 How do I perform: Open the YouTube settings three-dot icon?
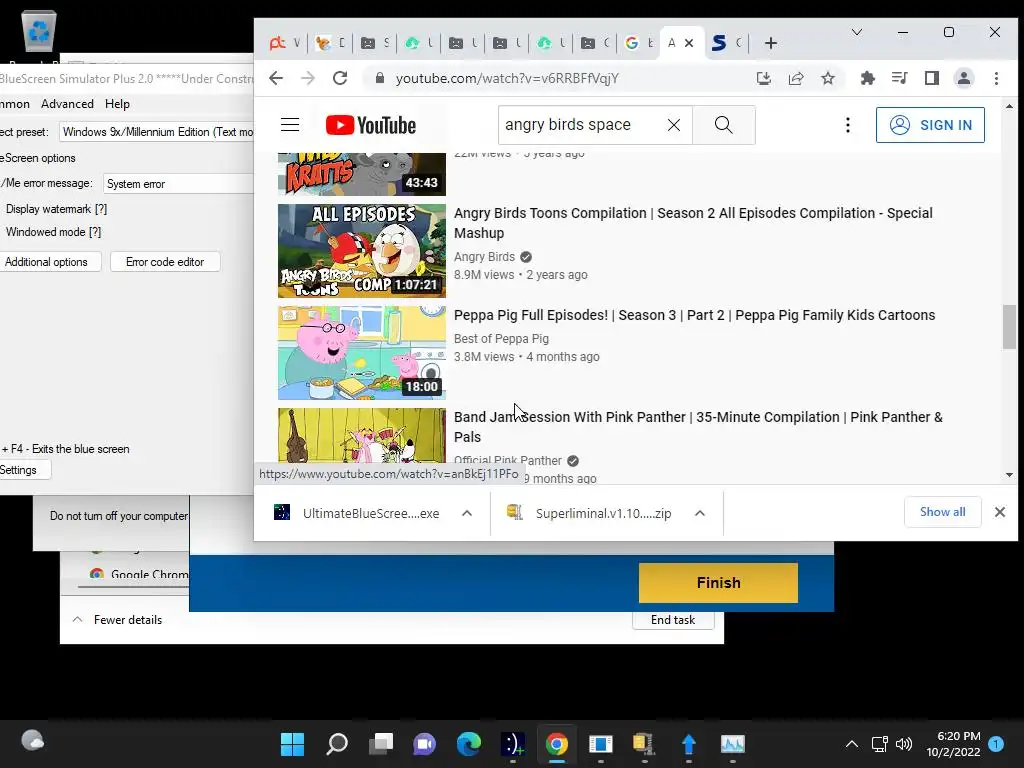click(x=848, y=125)
